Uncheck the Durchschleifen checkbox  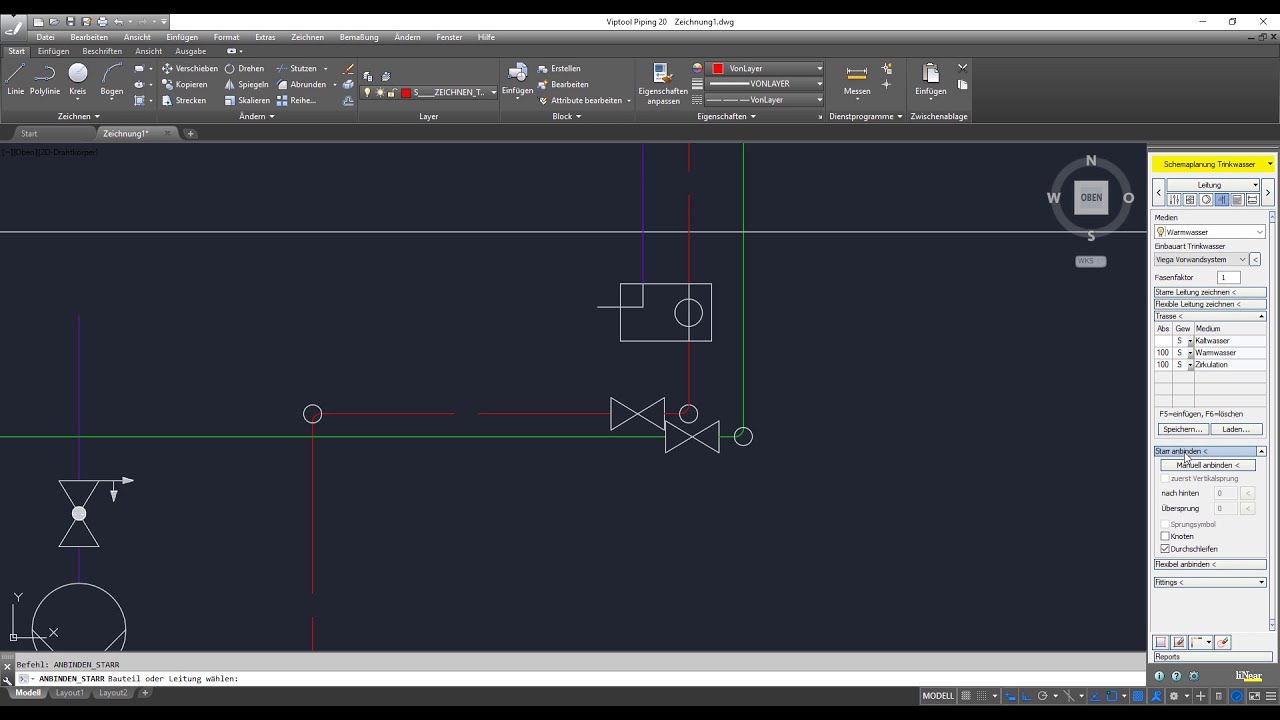[x=1165, y=549]
